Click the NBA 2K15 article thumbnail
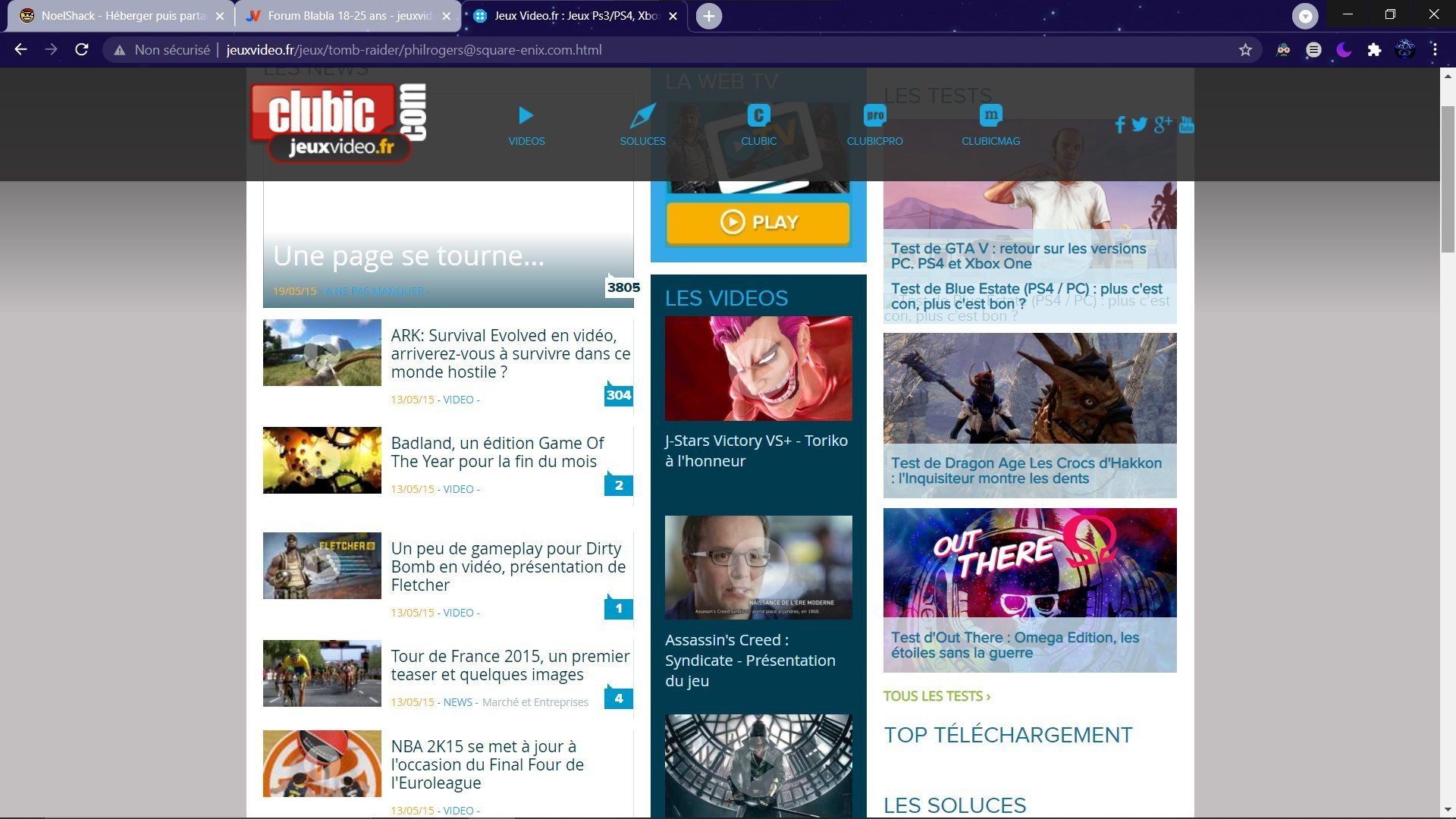 [x=322, y=764]
